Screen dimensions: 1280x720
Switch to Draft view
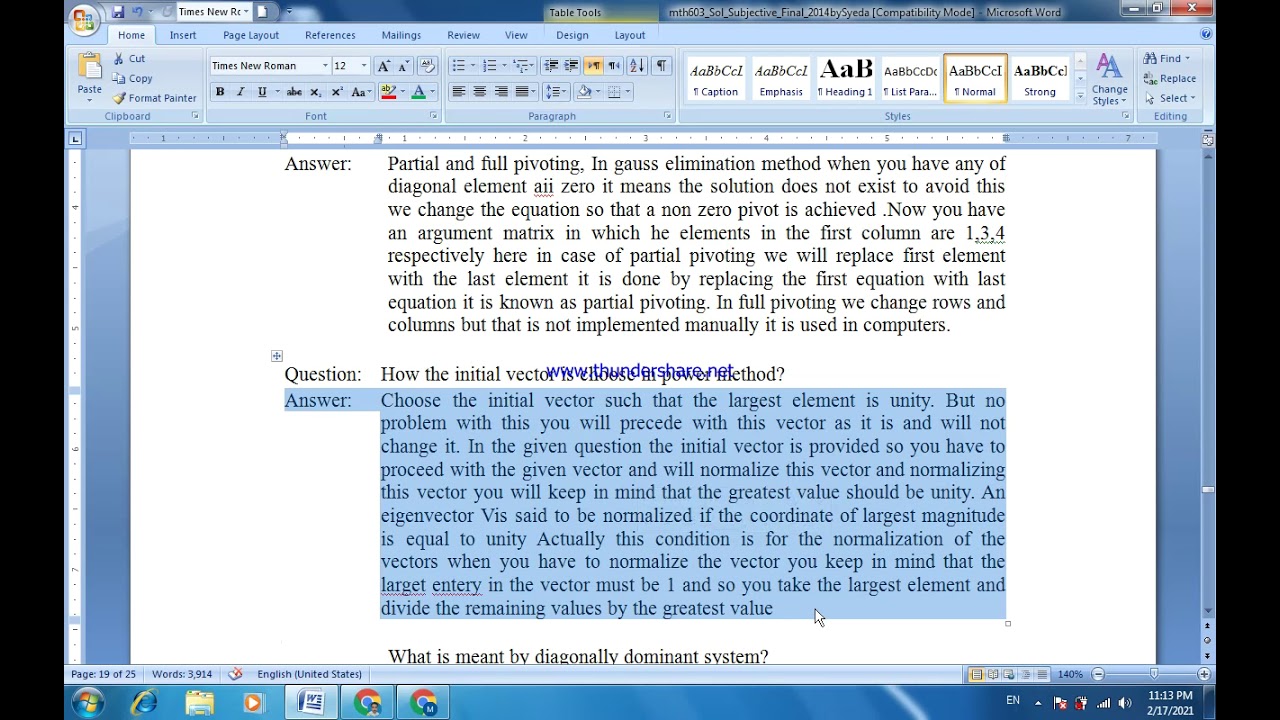(x=1041, y=674)
